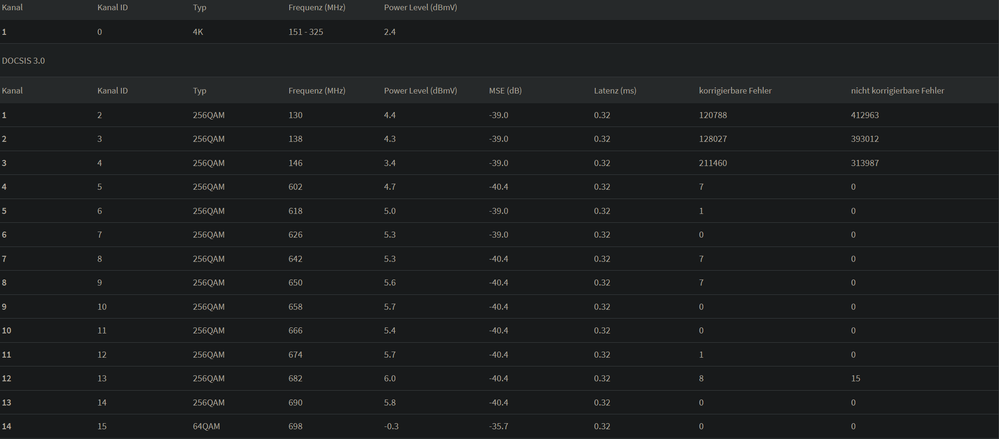Select the frequency range cell "151 - 325"
This screenshot has height=439, width=999.
point(305,32)
